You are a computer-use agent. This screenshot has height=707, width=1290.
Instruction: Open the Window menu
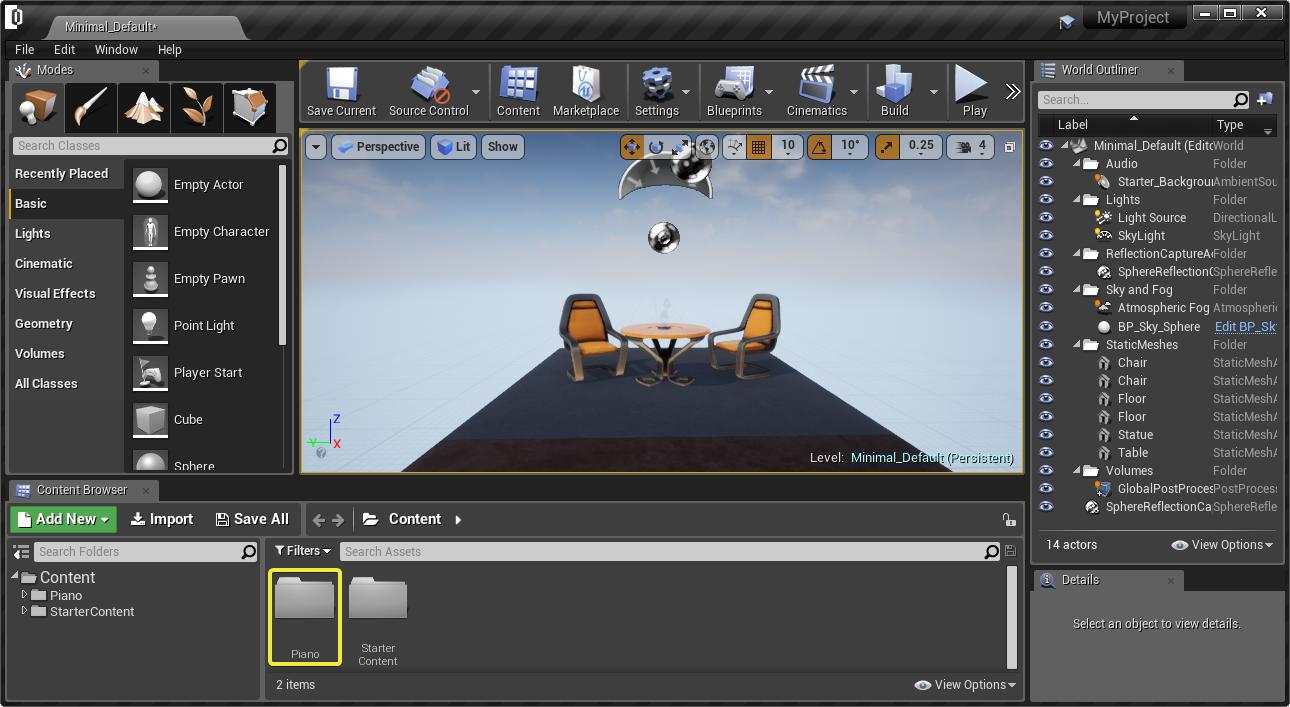116,49
